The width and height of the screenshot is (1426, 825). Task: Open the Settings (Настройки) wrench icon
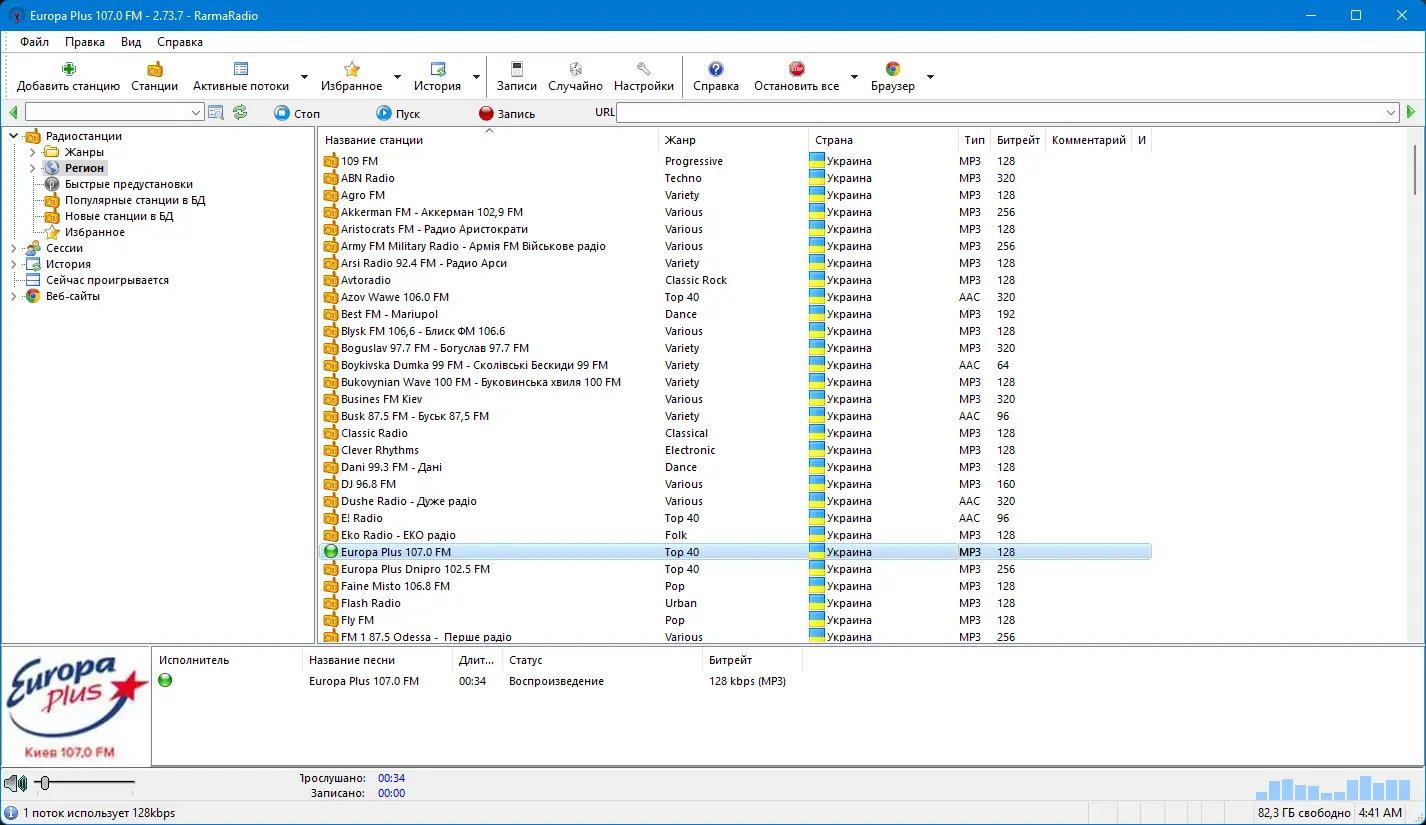(643, 70)
